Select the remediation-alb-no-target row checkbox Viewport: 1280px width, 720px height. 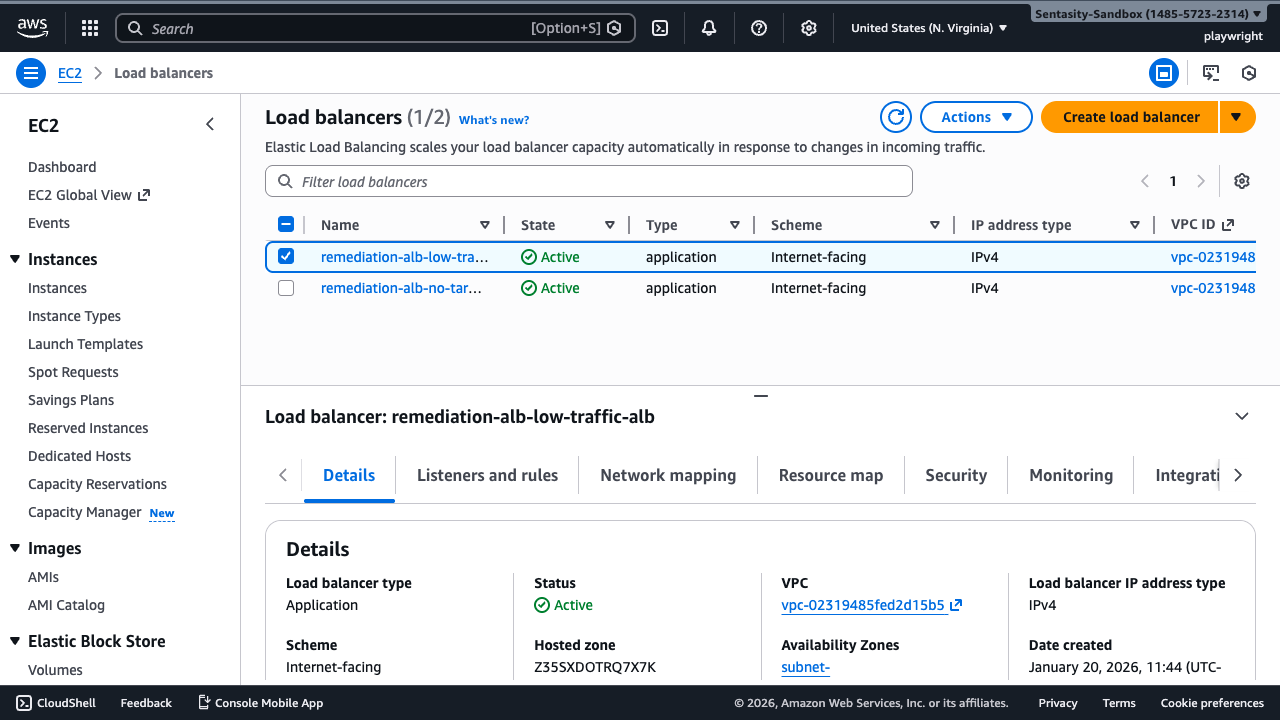pos(286,288)
